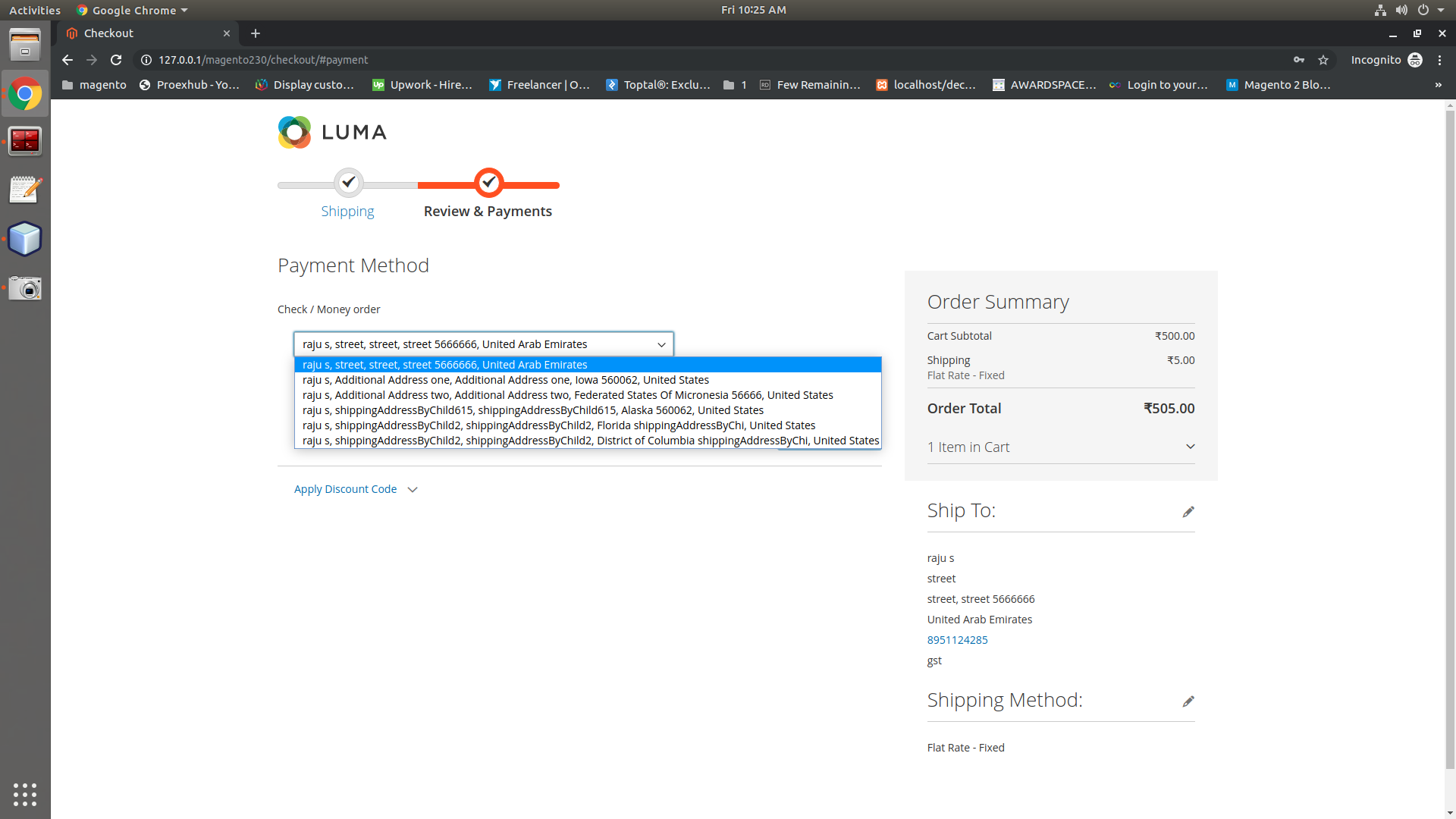Open Show Applications from the Ubuntu dock
Viewport: 1456px width, 819px height.
click(25, 795)
